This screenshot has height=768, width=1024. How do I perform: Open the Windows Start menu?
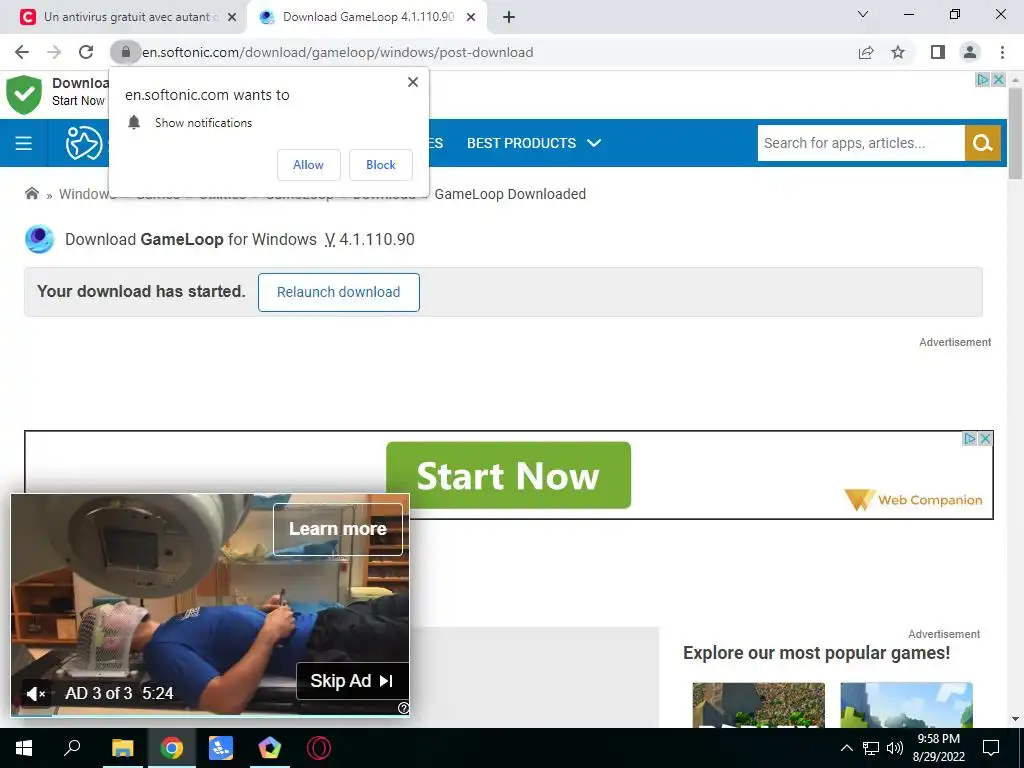(24, 748)
